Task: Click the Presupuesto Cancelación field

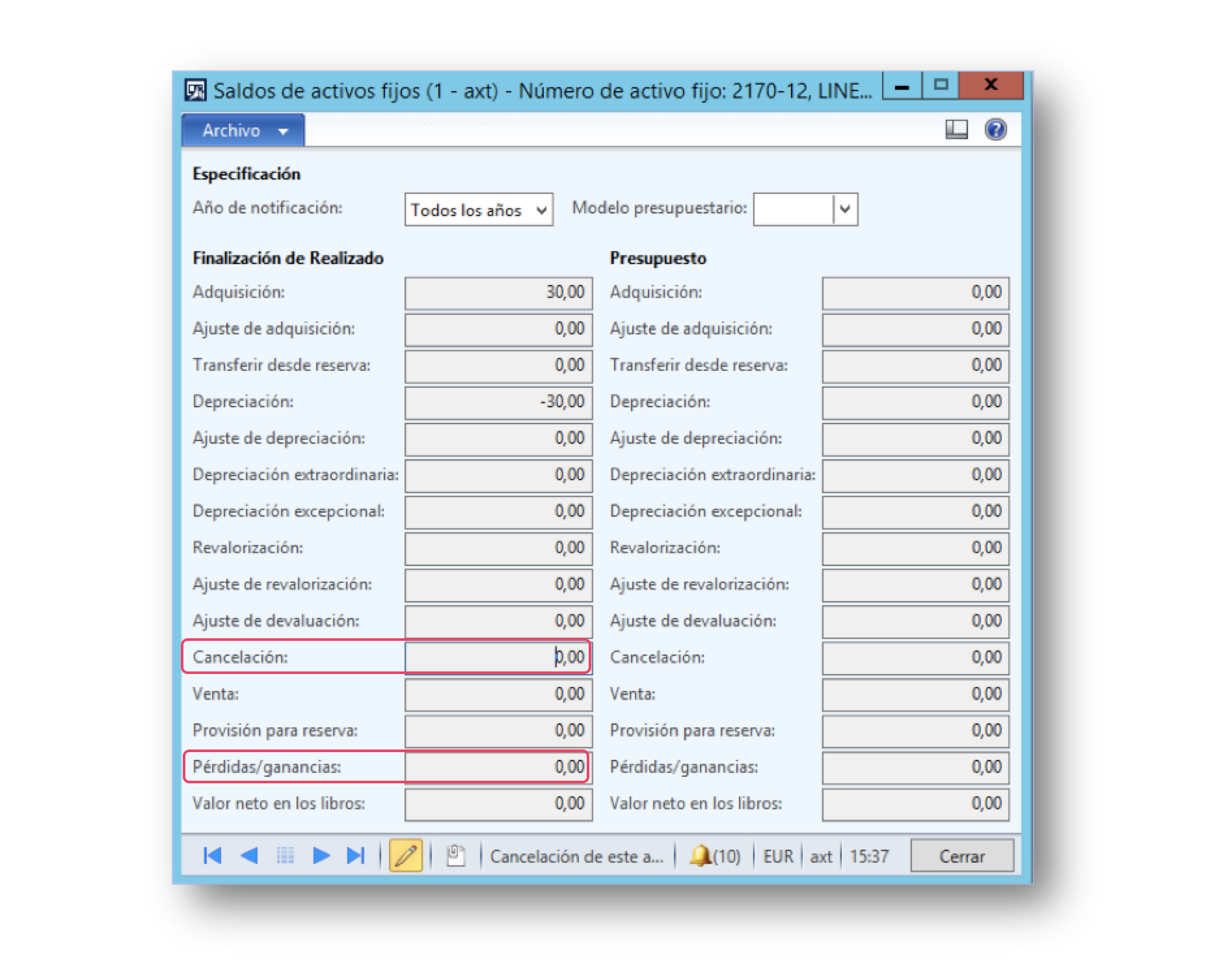Action: 915,658
